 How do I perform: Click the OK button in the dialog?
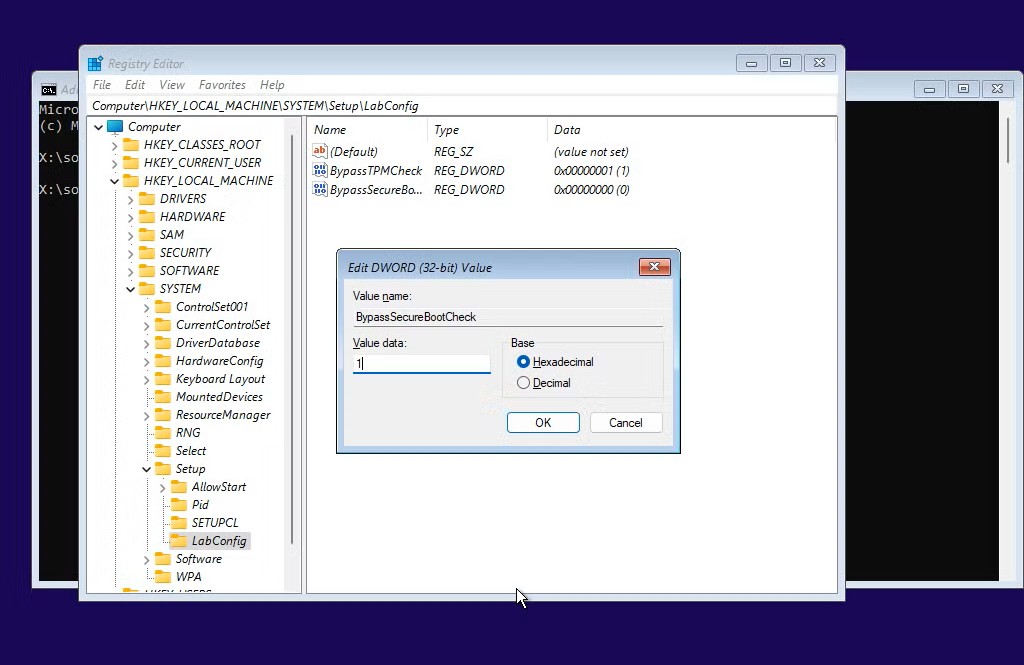tap(543, 422)
